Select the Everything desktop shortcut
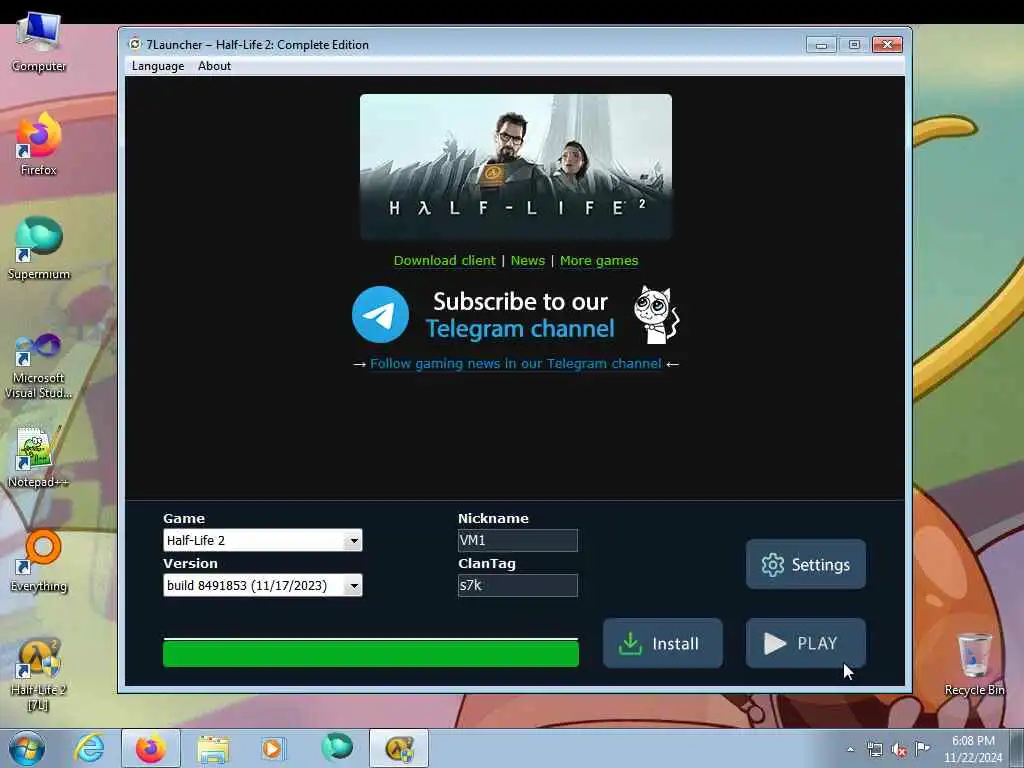The height and width of the screenshot is (768, 1024). coord(39,562)
